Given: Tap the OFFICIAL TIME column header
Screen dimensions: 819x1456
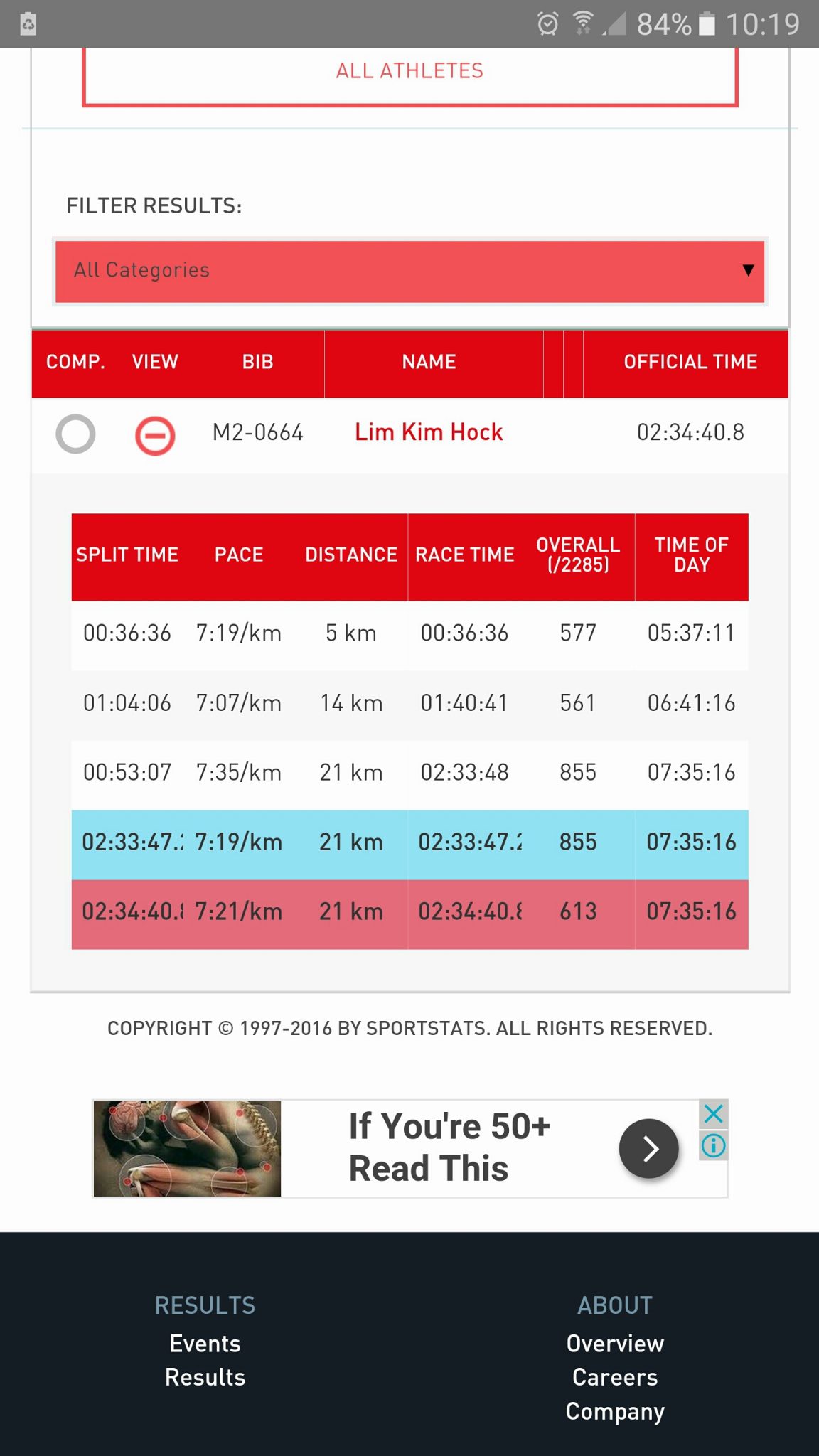Looking at the screenshot, I should tap(690, 362).
